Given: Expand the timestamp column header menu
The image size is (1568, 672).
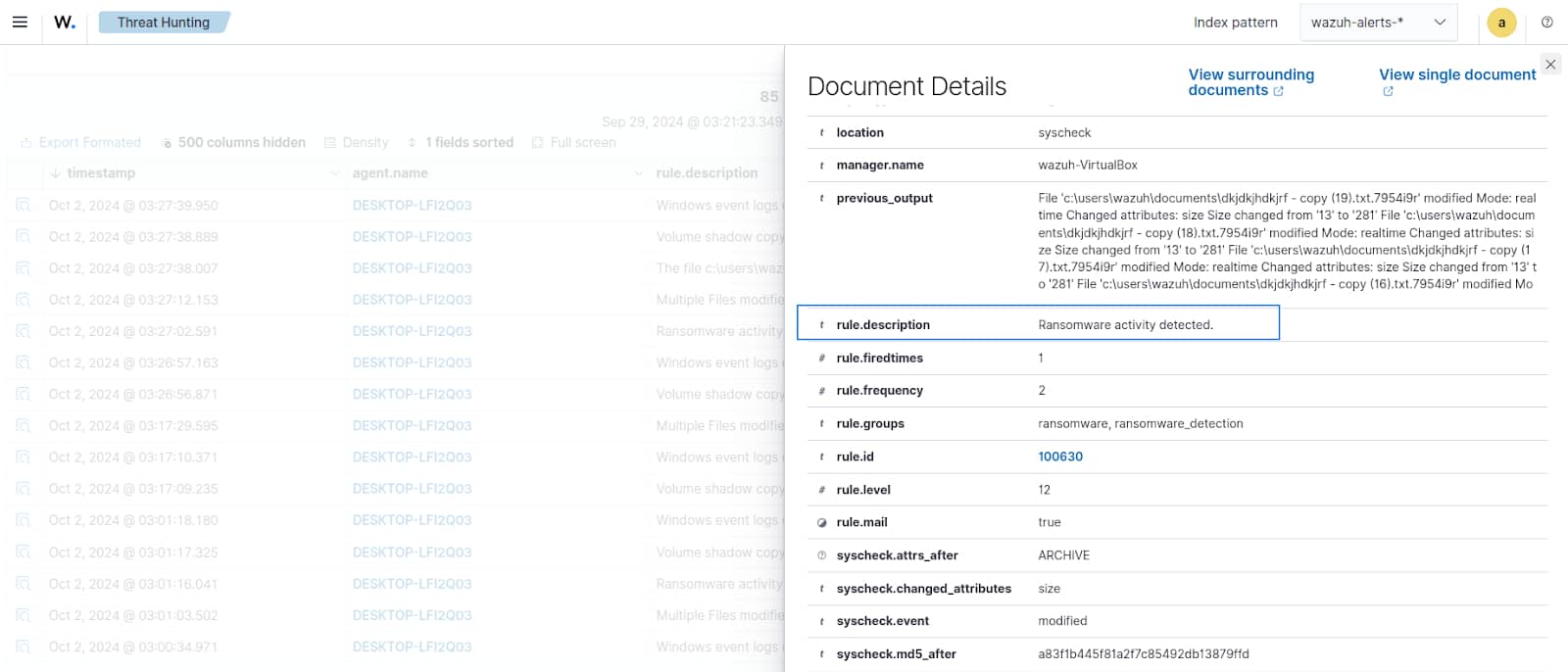Looking at the screenshot, I should pos(333,173).
